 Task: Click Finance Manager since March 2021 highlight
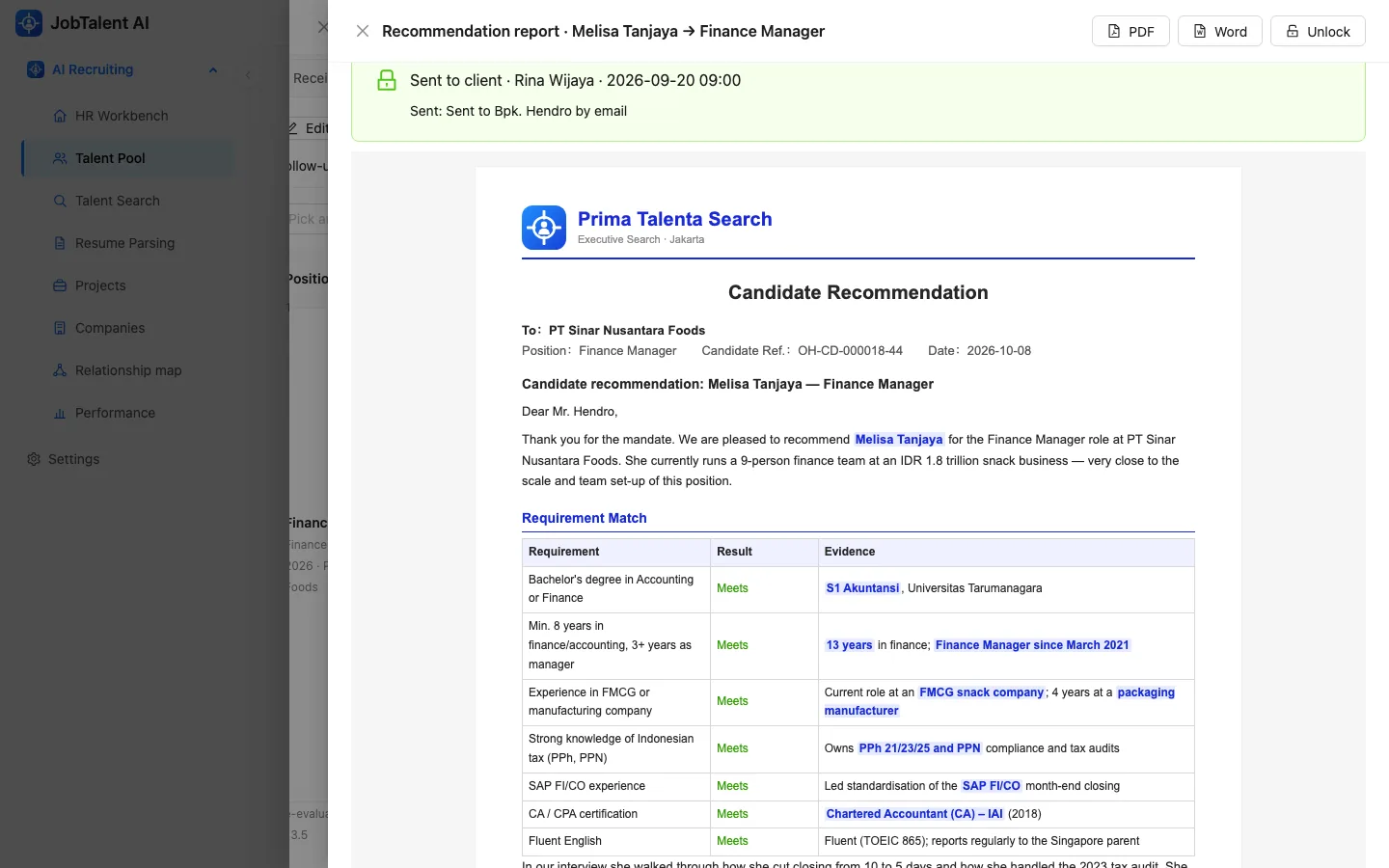(1032, 645)
